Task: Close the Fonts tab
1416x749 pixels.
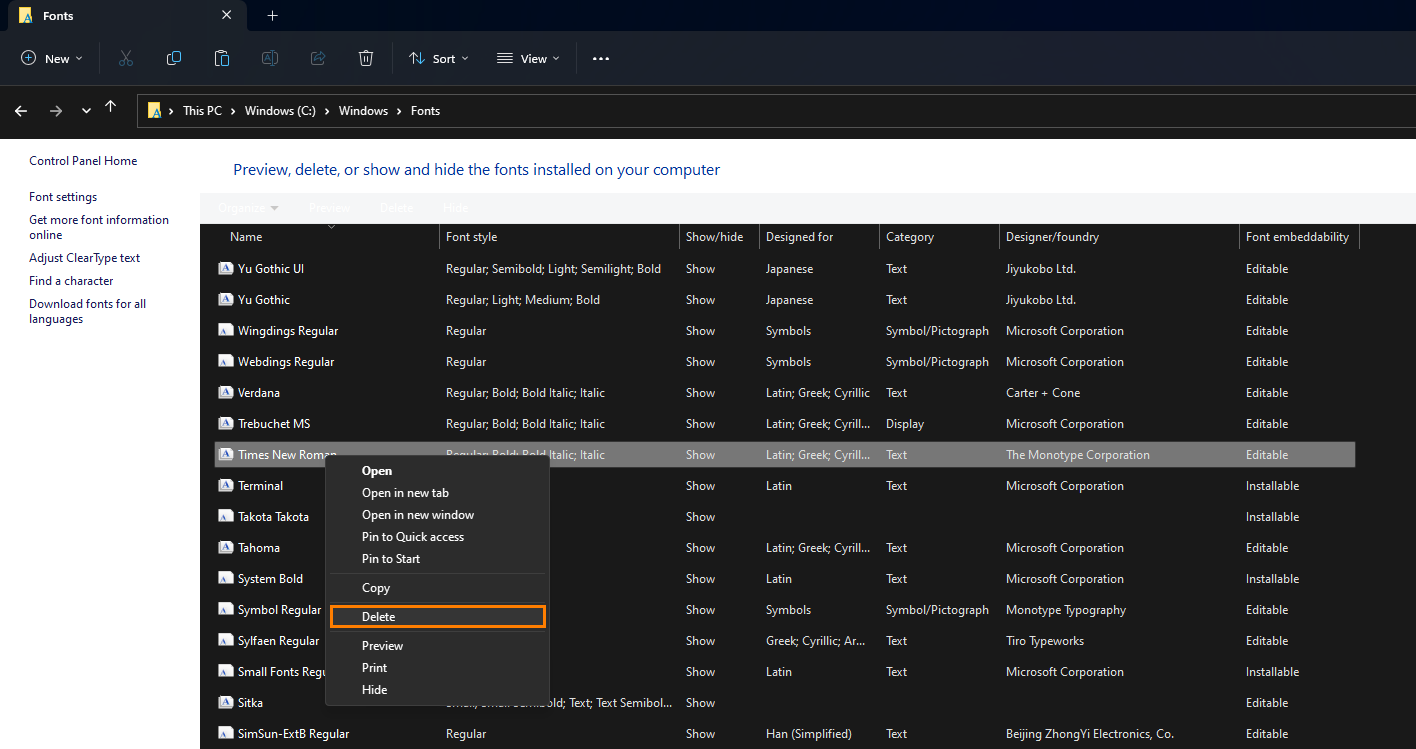Action: 227,16
